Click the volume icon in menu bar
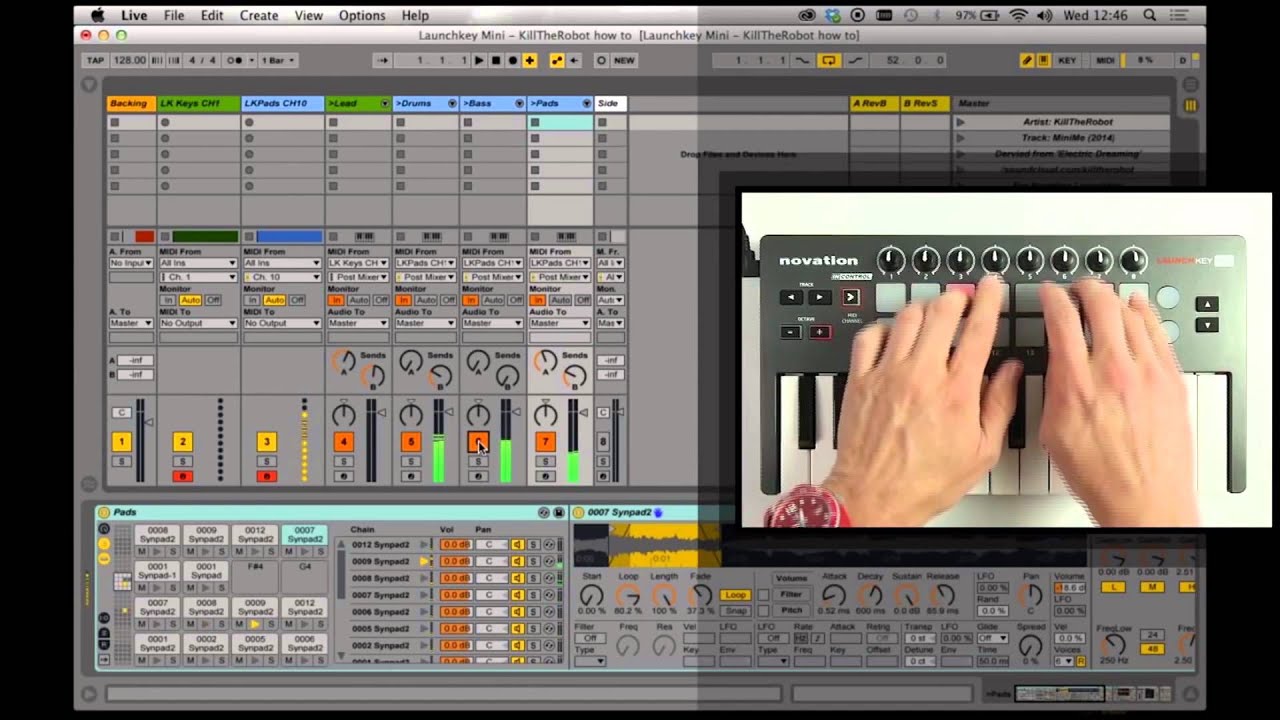Viewport: 1280px width, 720px height. point(1044,15)
